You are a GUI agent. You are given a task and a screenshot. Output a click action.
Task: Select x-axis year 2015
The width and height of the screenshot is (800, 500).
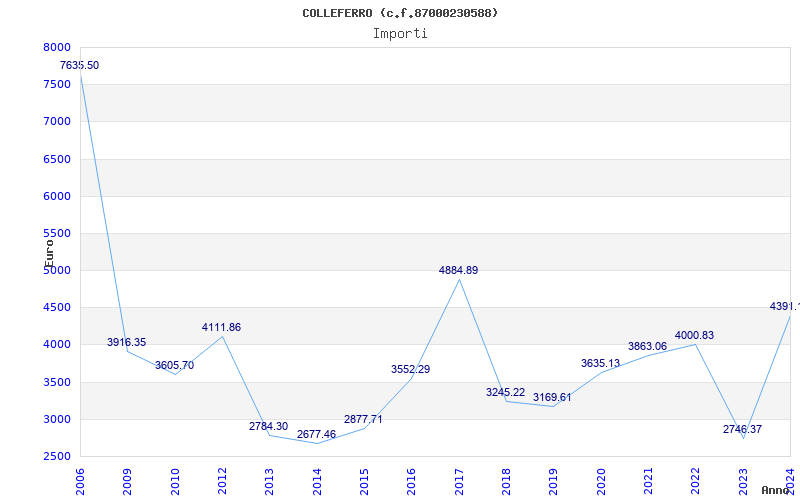pos(364,482)
